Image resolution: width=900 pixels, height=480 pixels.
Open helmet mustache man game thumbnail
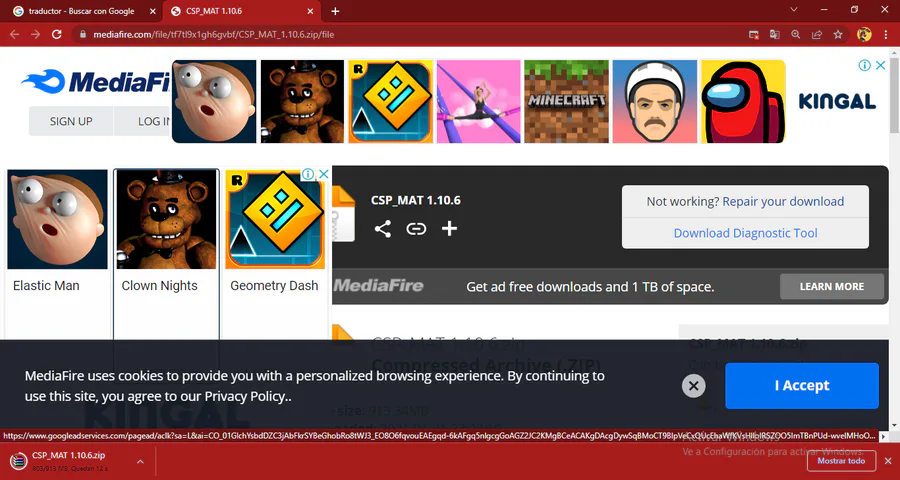click(655, 101)
